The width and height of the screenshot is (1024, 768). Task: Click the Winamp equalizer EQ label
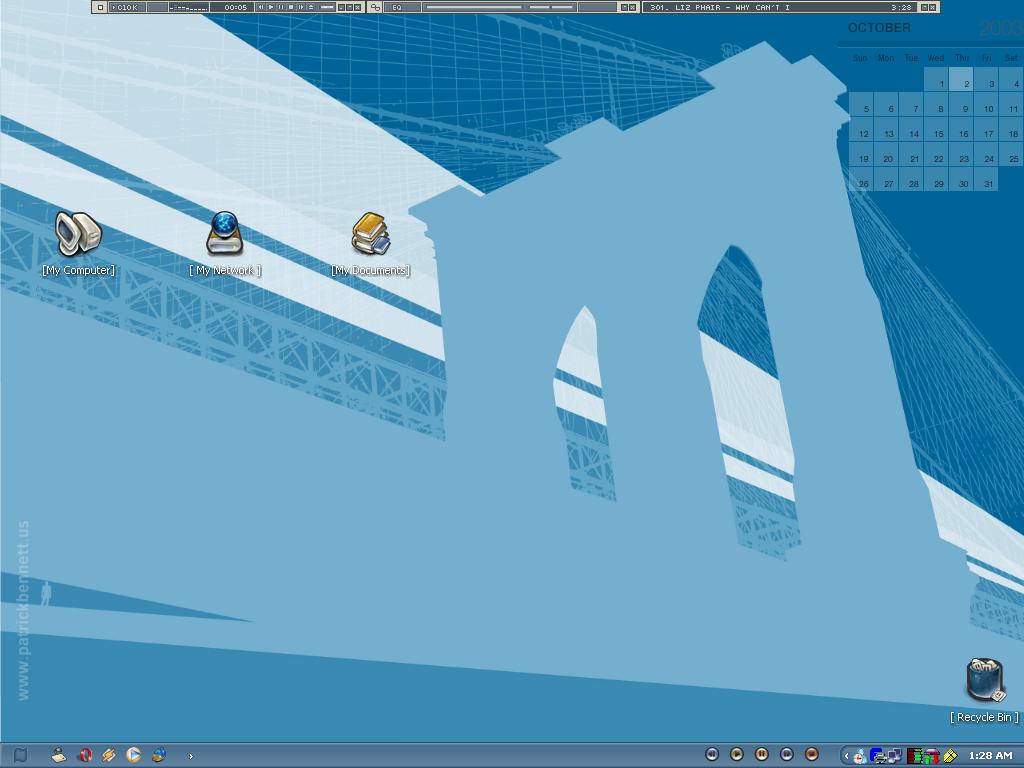click(x=397, y=7)
